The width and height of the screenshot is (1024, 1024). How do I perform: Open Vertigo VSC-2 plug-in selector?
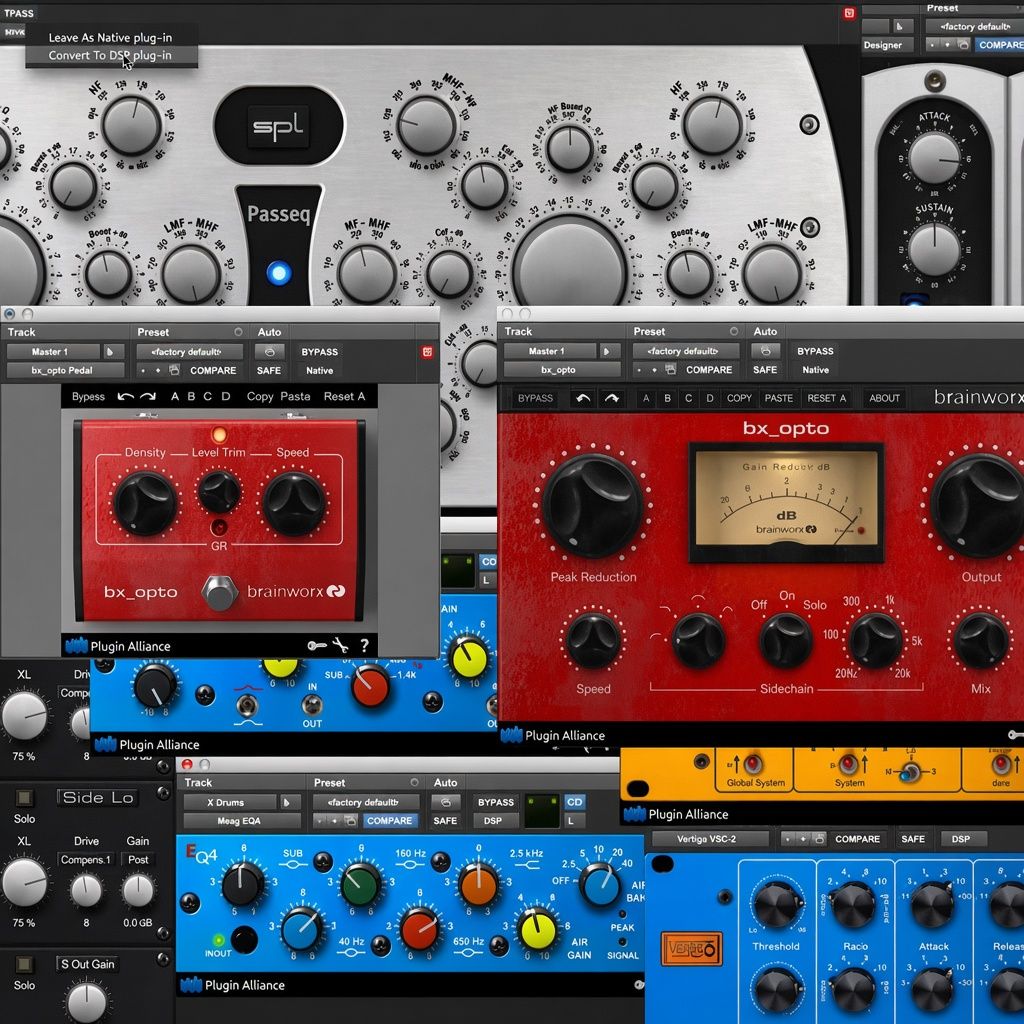(x=711, y=839)
